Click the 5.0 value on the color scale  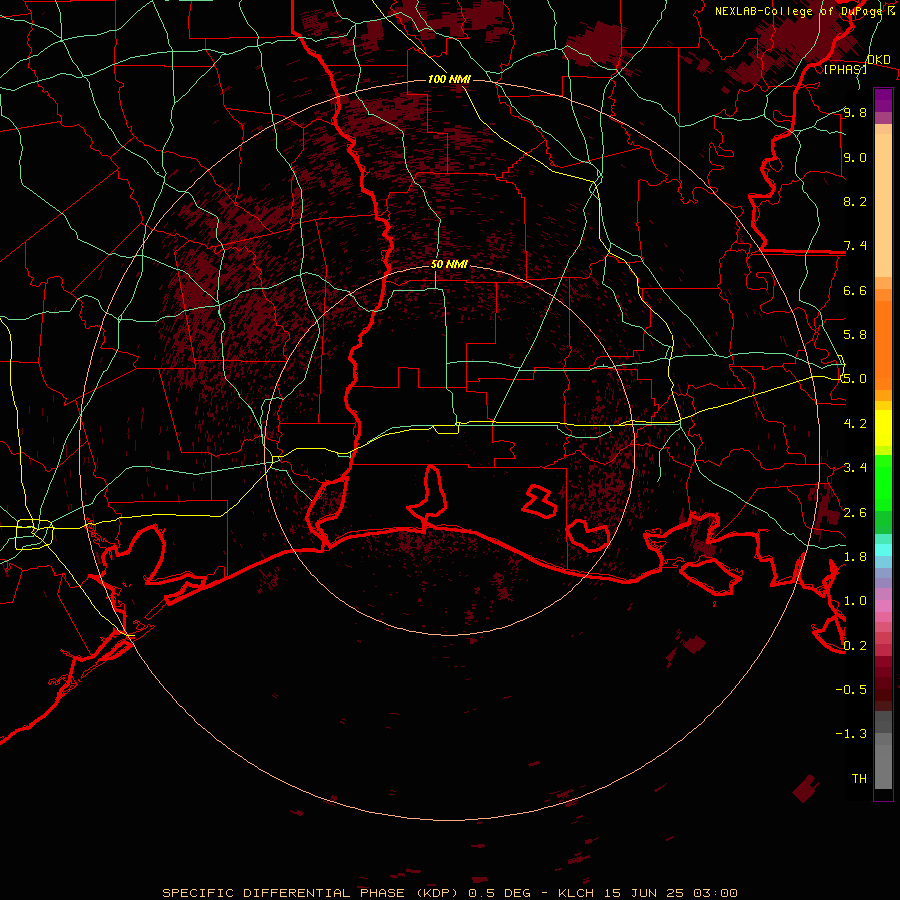[855, 379]
